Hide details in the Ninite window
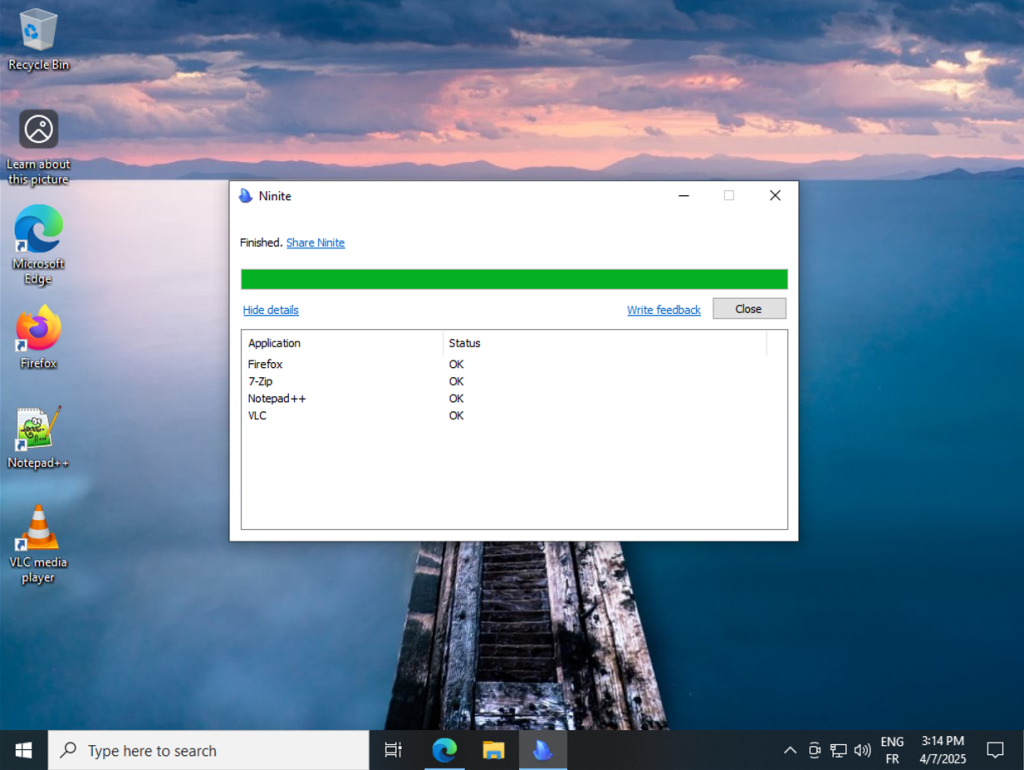 (270, 310)
